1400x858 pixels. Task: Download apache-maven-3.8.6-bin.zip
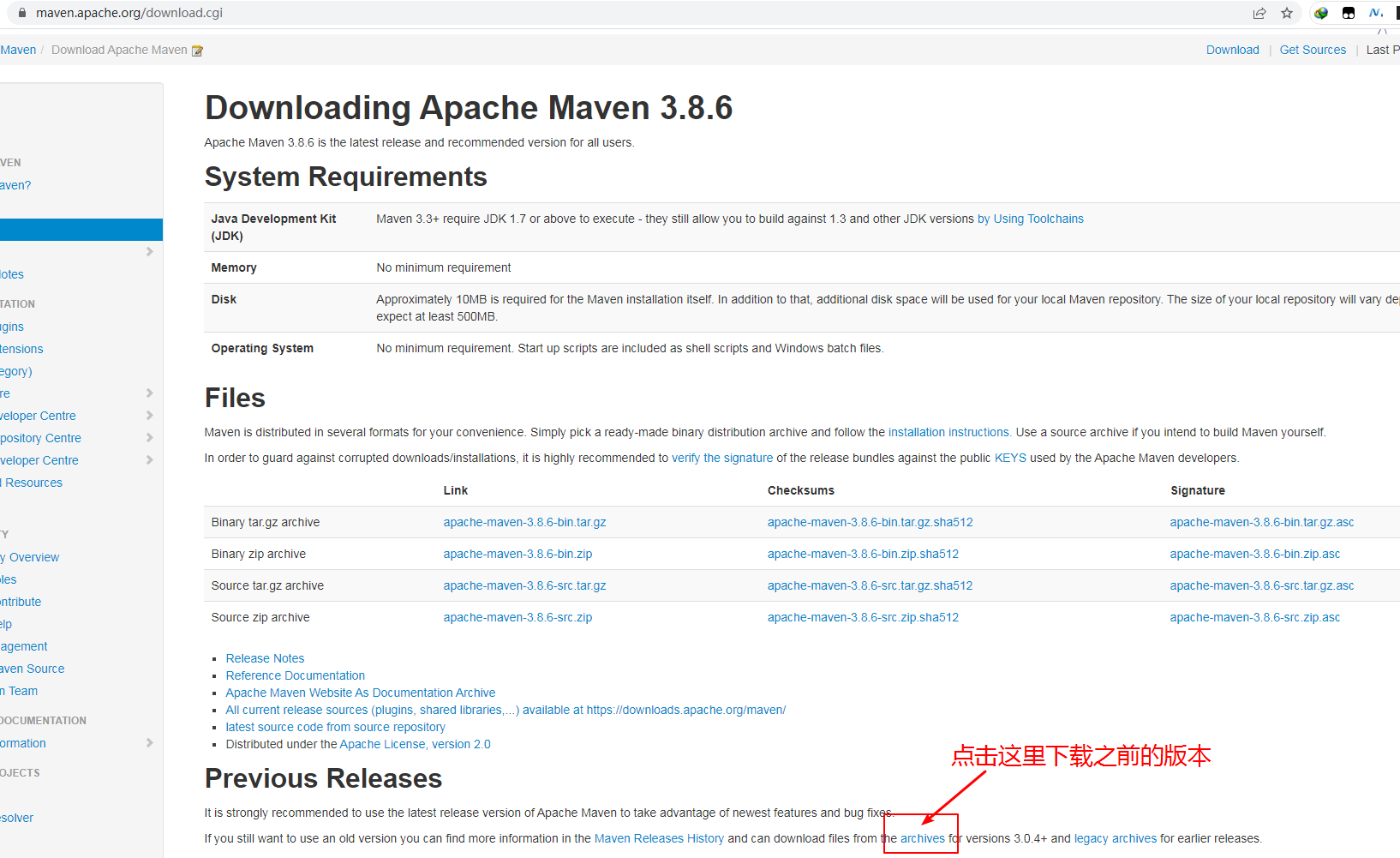pyautogui.click(x=518, y=554)
